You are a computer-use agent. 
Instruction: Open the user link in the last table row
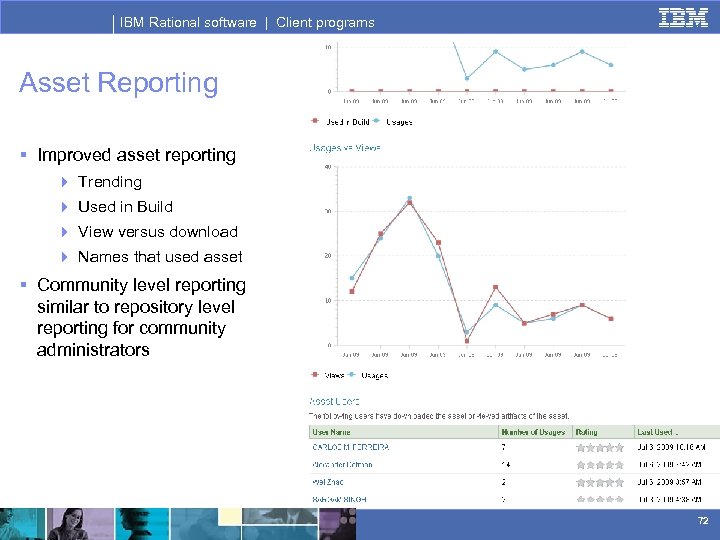[x=339, y=499]
